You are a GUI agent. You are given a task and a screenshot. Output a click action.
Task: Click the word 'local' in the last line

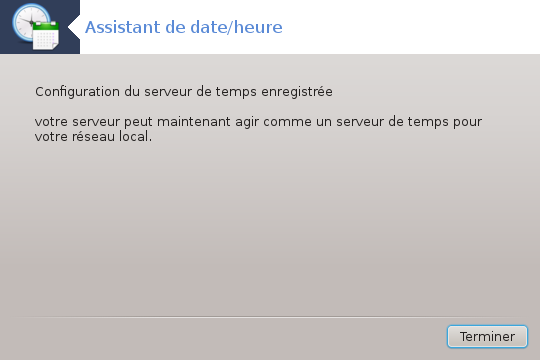click(134, 136)
